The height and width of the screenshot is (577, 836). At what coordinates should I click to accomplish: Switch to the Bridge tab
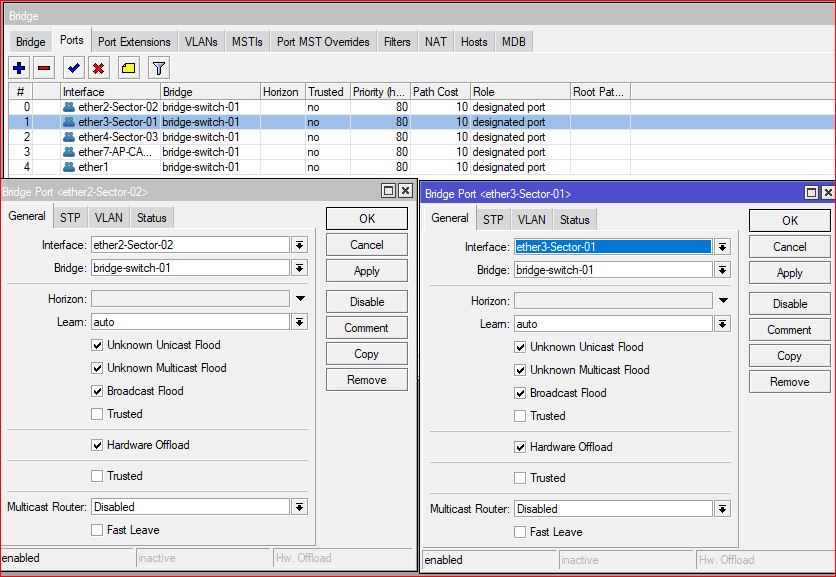30,42
